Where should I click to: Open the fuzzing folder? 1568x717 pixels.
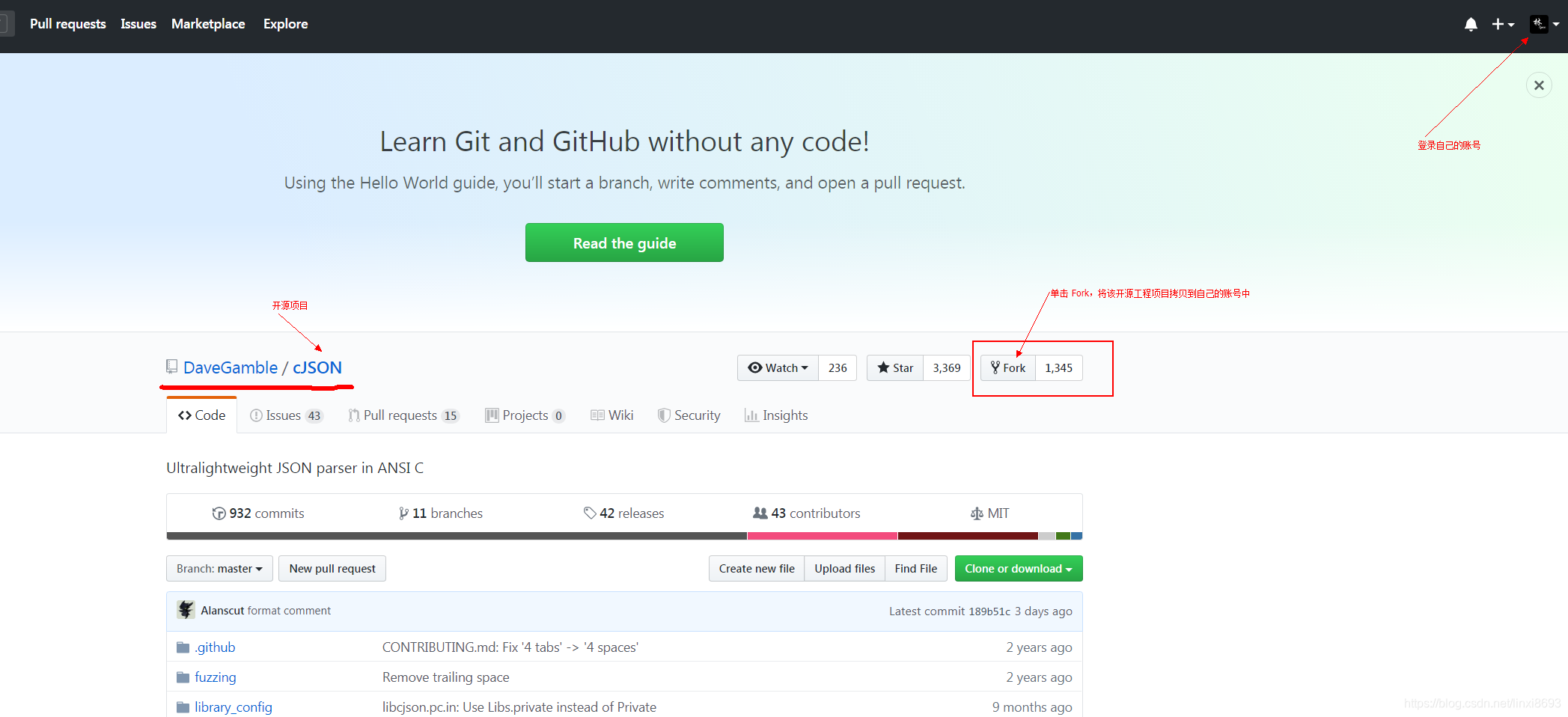point(216,677)
